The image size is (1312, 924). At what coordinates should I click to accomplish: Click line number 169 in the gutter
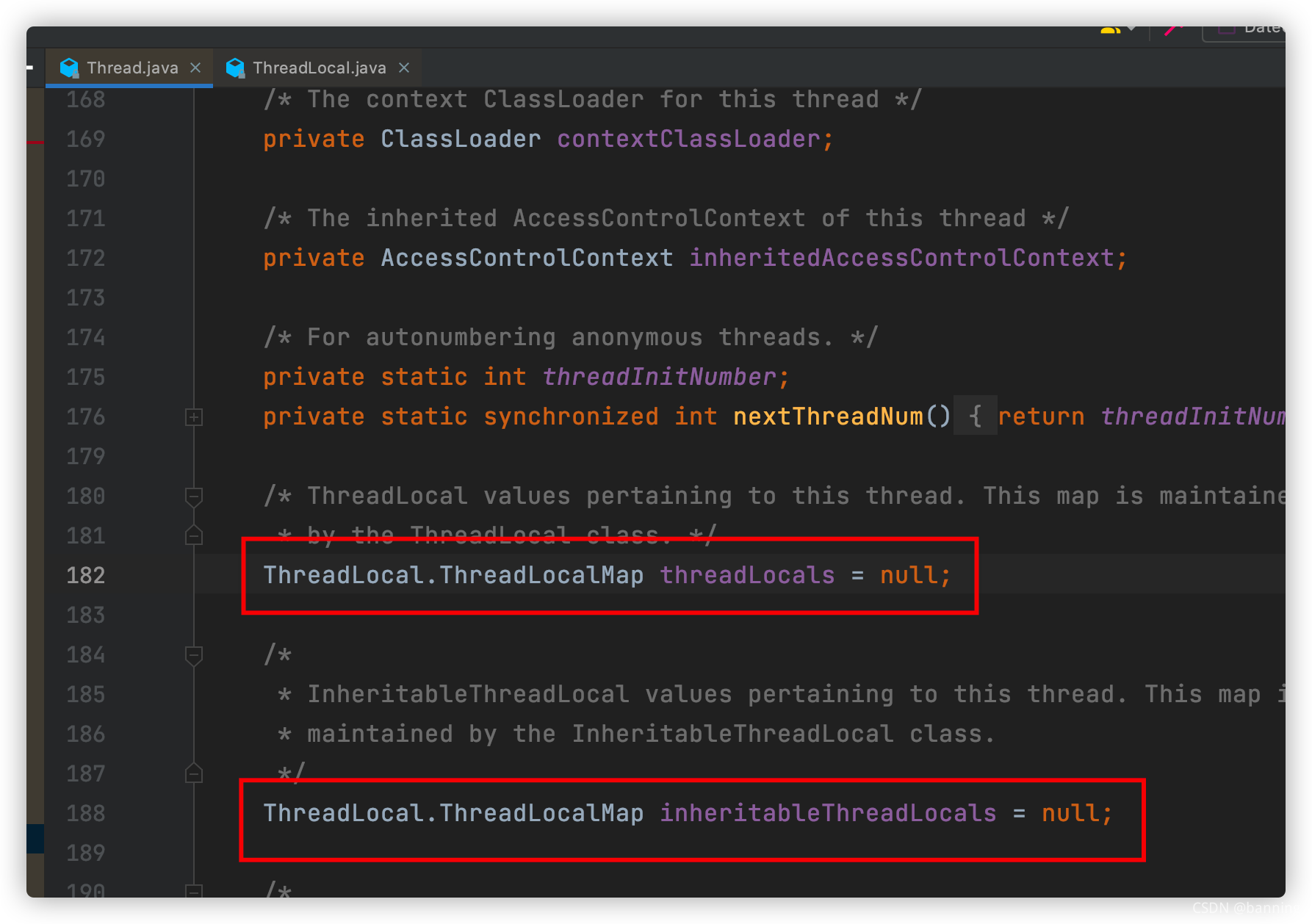point(86,139)
